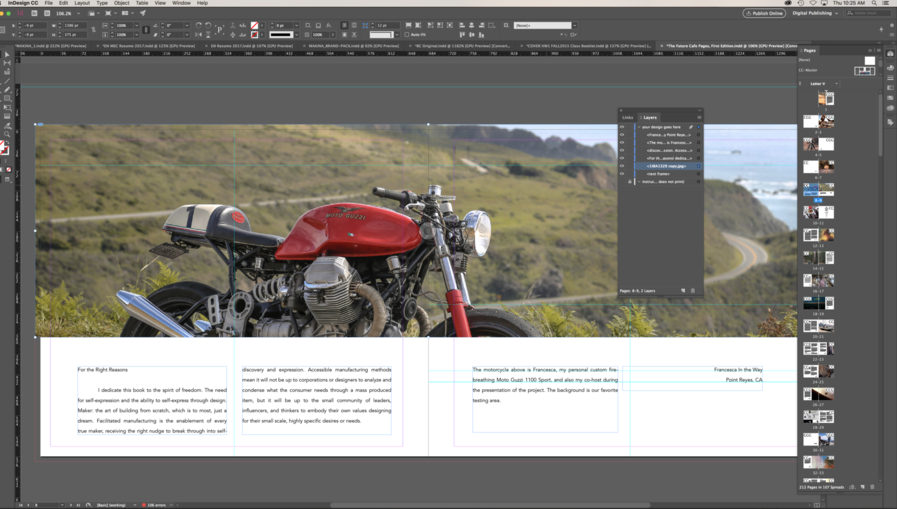Screen dimensions: 897x509
Task: Click the fill and stroke color swatch
Action: click(5, 148)
